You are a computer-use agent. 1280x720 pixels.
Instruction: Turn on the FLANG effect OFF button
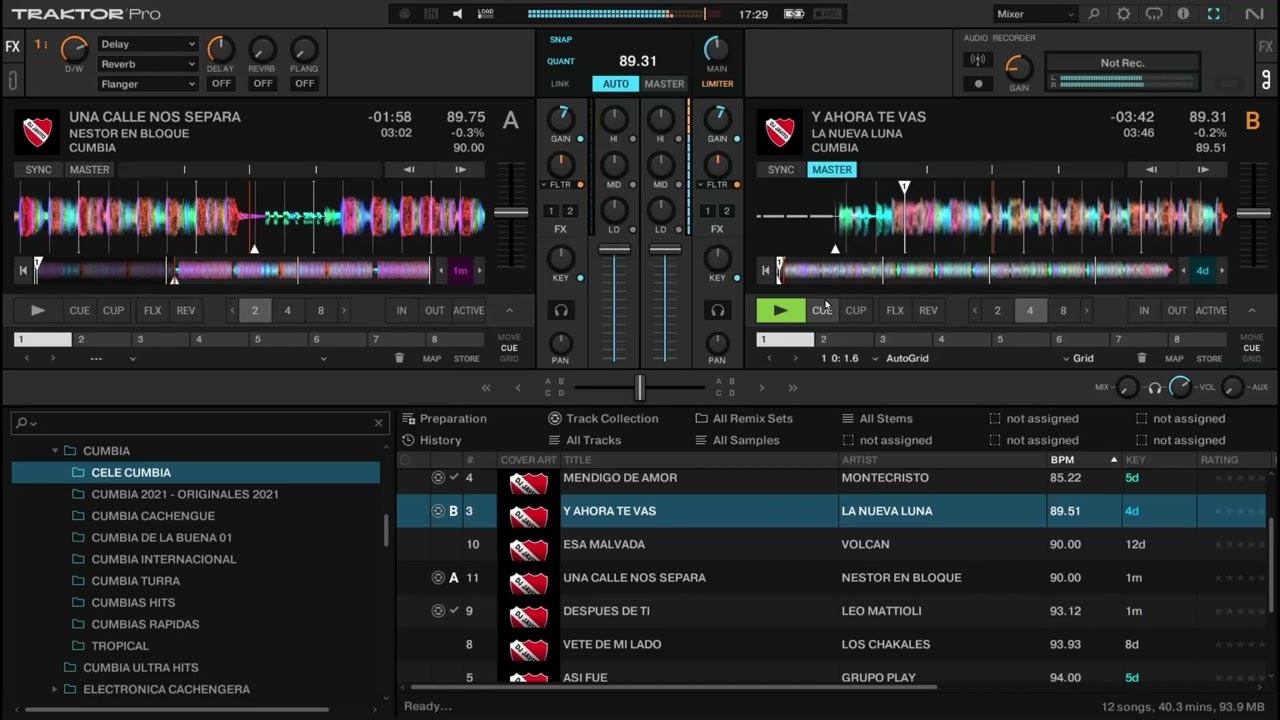click(304, 84)
